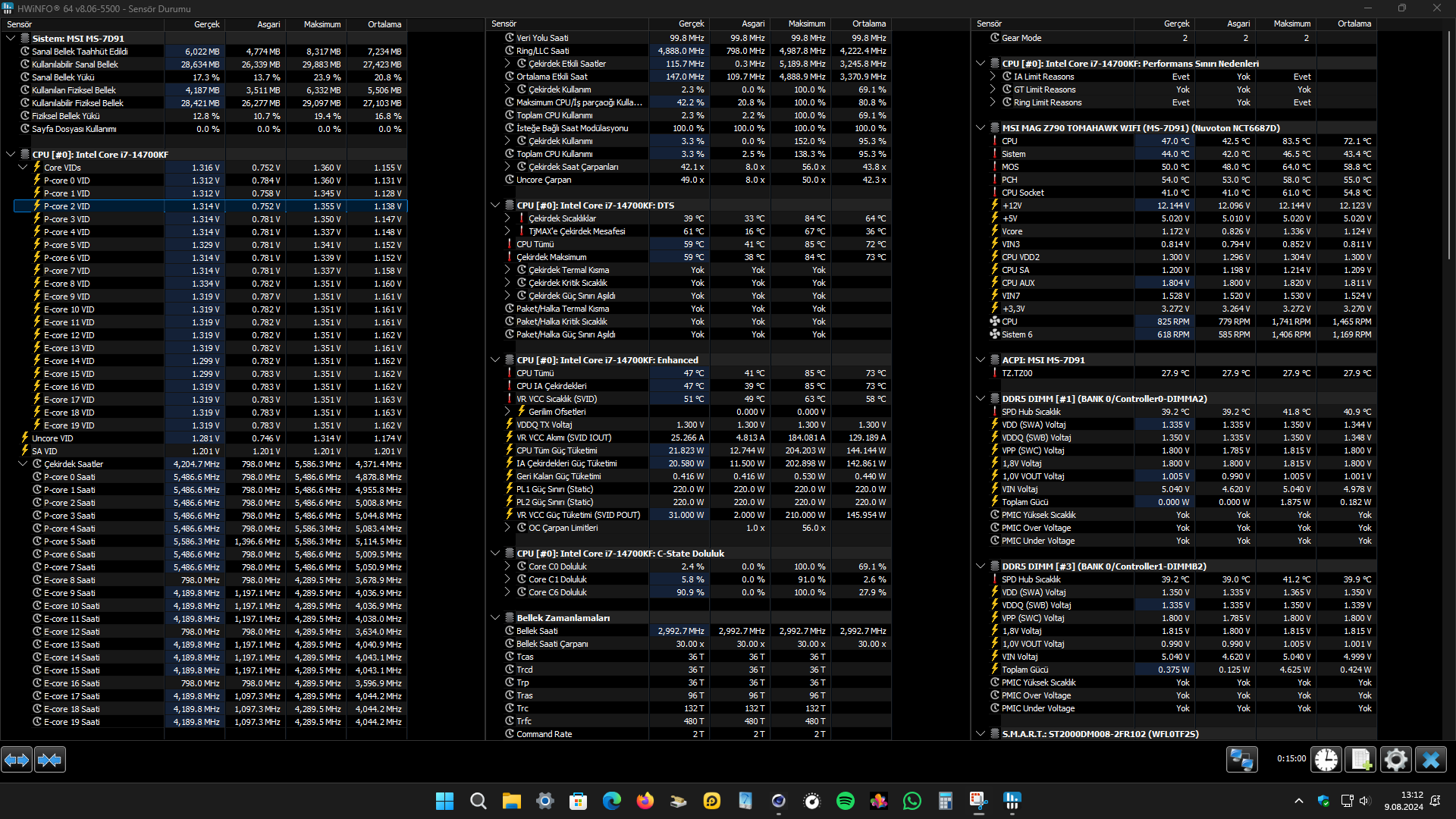1456x819 pixels.
Task: Collapse the Bellek Zamanlamaları group
Action: [495, 618]
